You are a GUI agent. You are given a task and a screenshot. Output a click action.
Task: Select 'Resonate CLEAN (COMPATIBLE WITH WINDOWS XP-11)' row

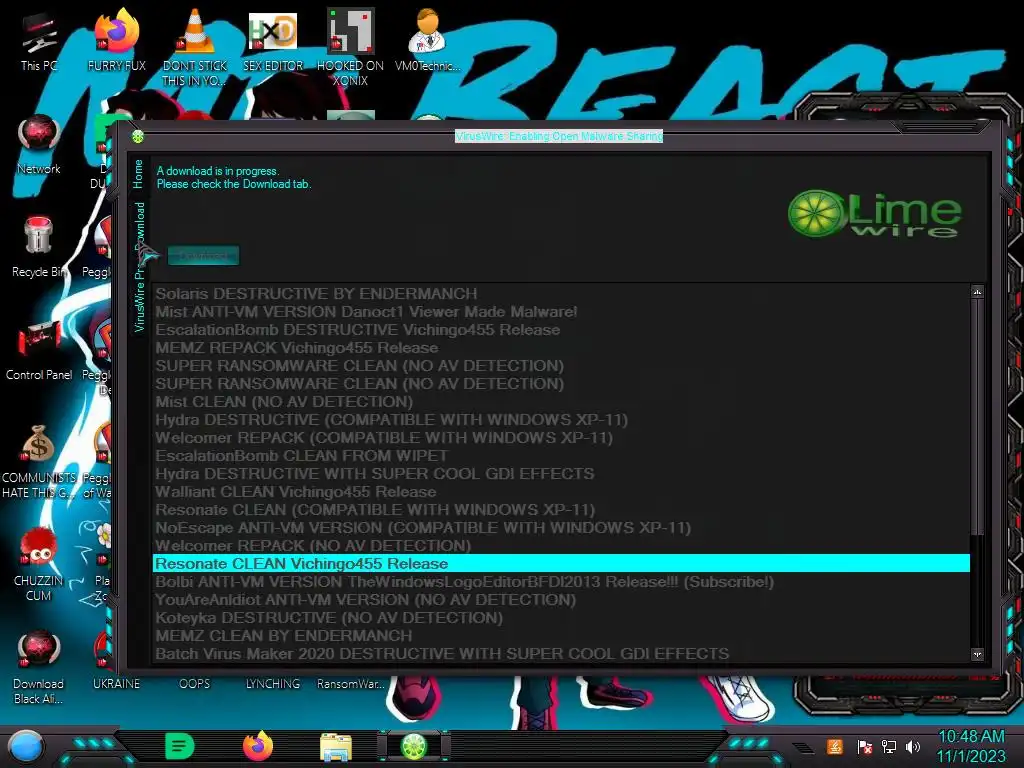coord(561,509)
